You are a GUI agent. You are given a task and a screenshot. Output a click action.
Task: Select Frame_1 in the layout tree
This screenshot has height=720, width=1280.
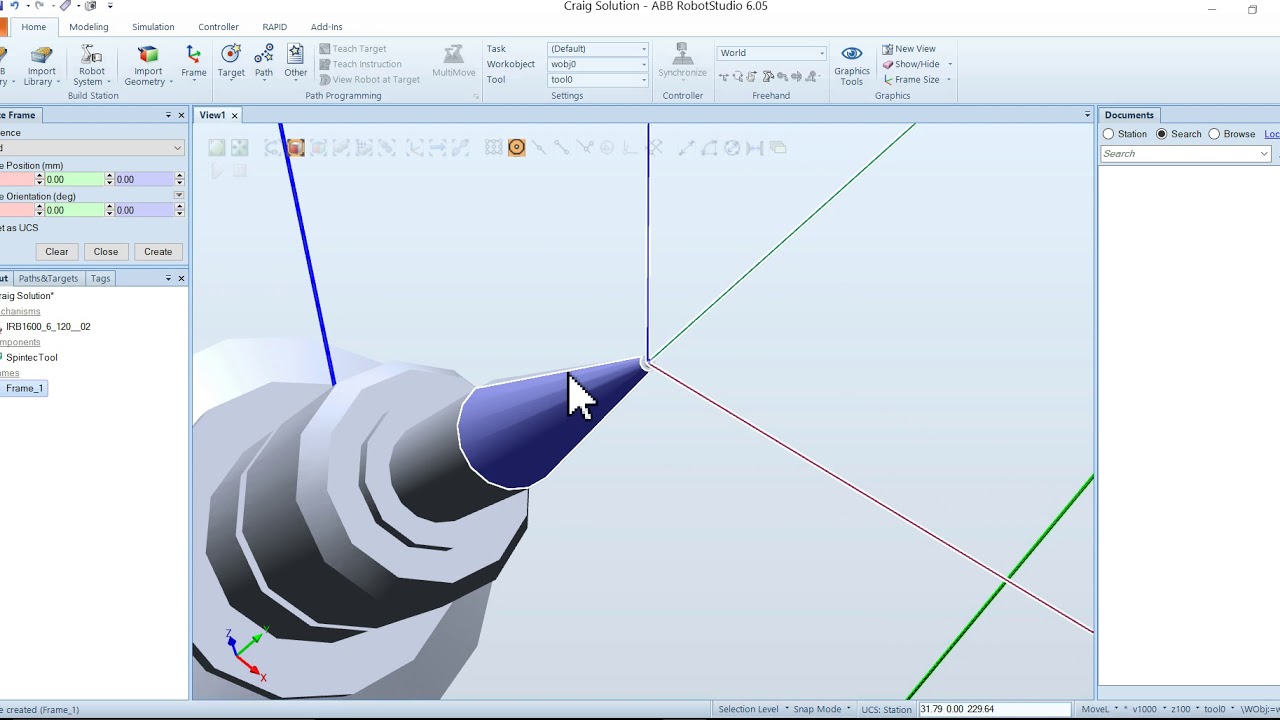[x=24, y=388]
